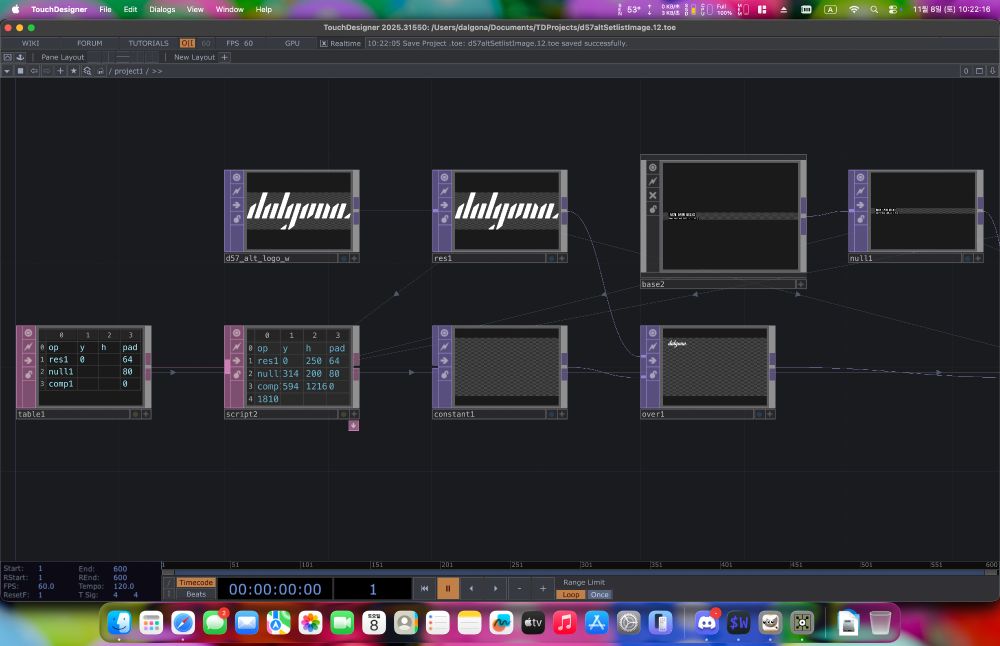This screenshot has width=1000, height=646.
Task: Click plus expander on table1 node
Action: click(x=147, y=414)
